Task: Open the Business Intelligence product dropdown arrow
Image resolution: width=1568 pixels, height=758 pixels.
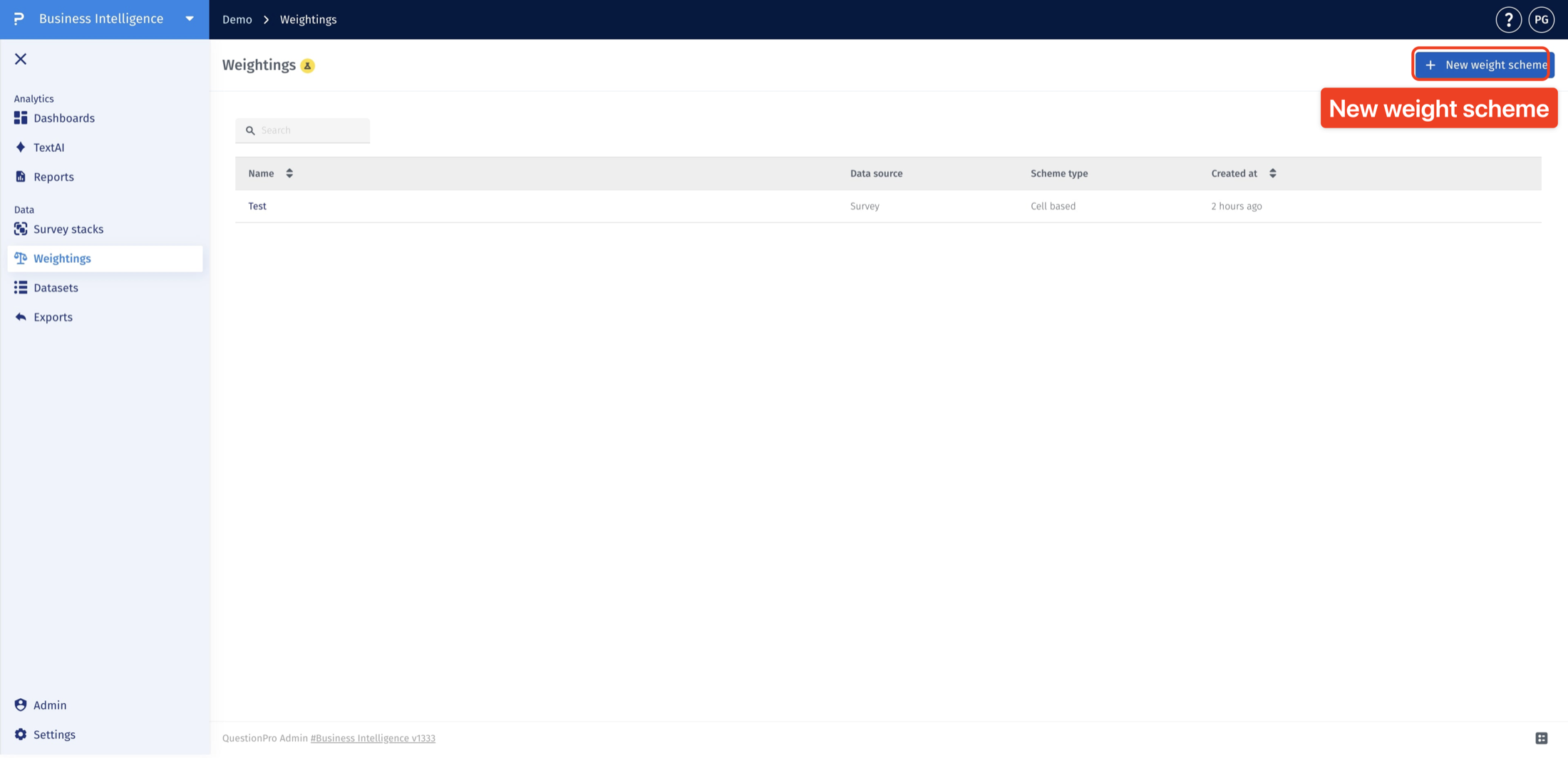Action: pos(190,19)
